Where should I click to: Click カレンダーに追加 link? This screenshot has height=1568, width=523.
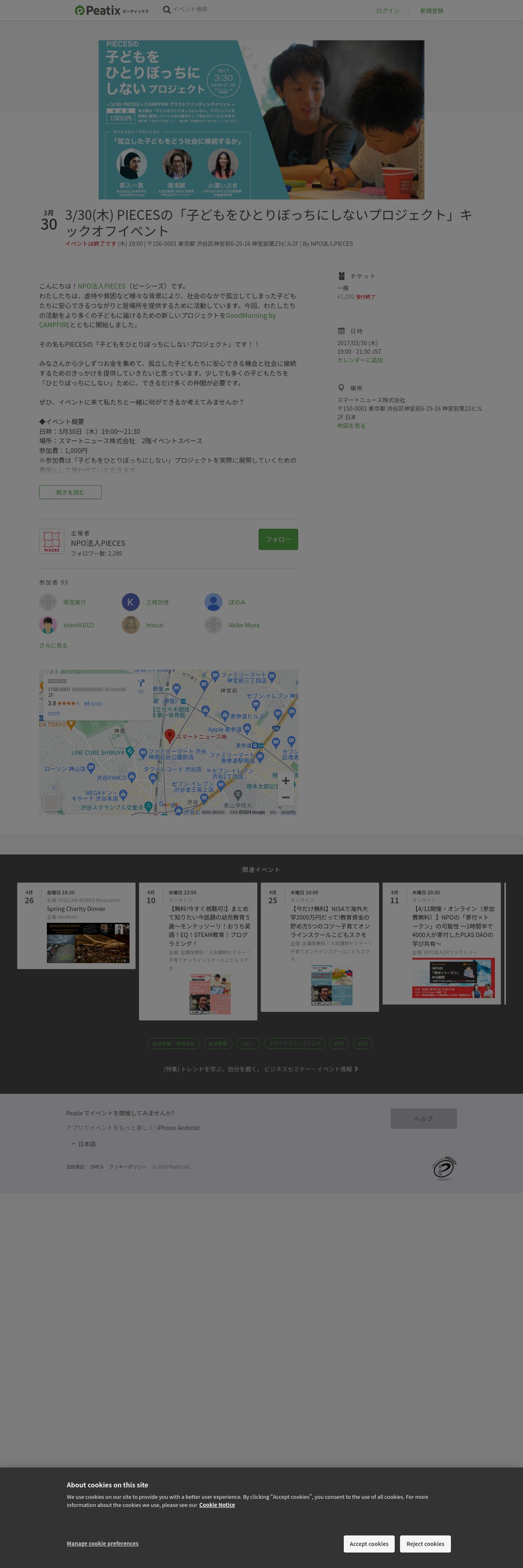(x=360, y=360)
